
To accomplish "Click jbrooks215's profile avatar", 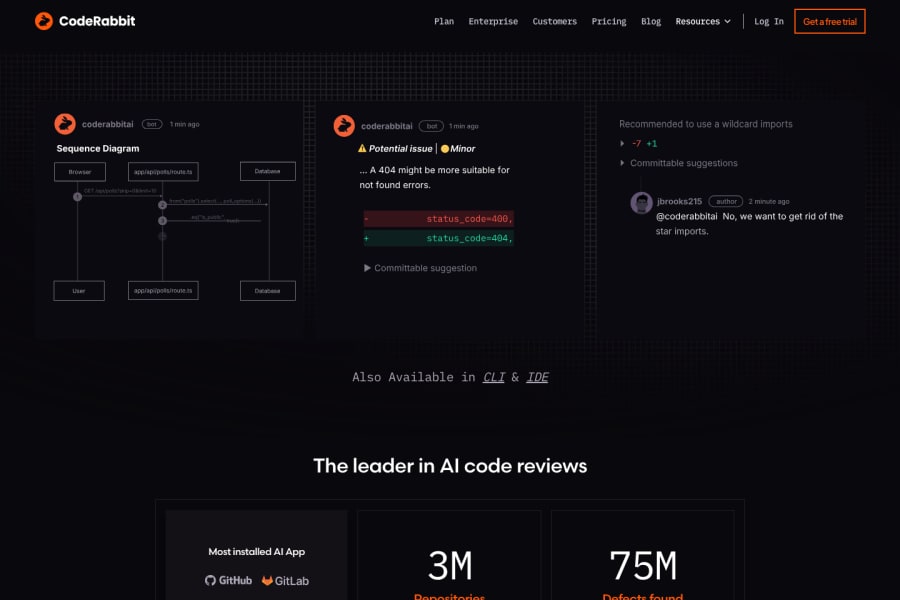I will coord(641,203).
